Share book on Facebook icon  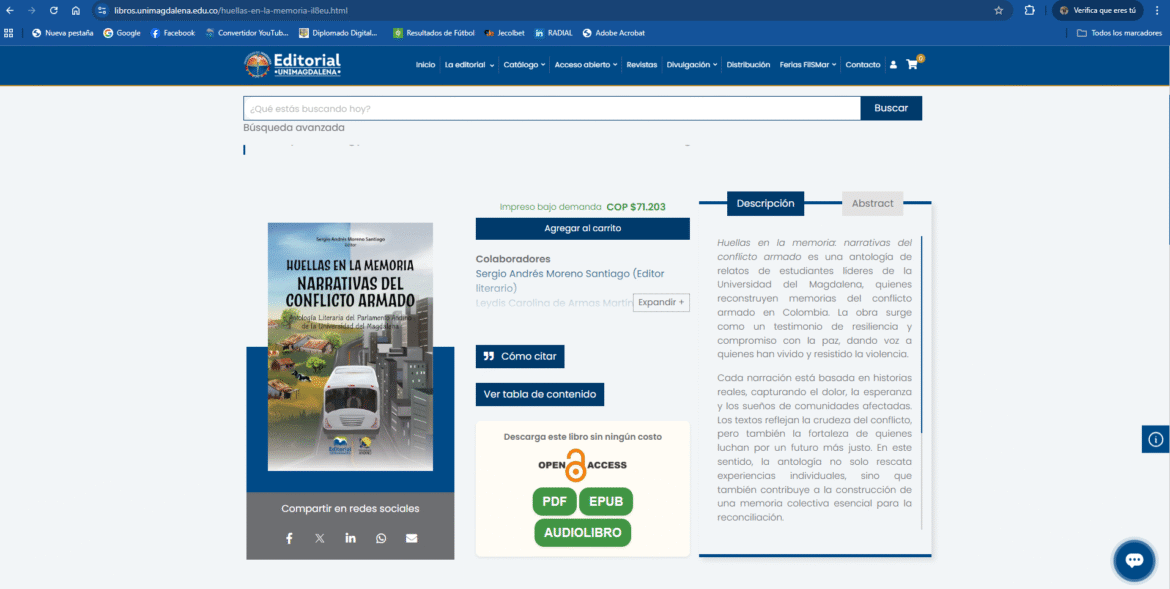[x=289, y=538]
